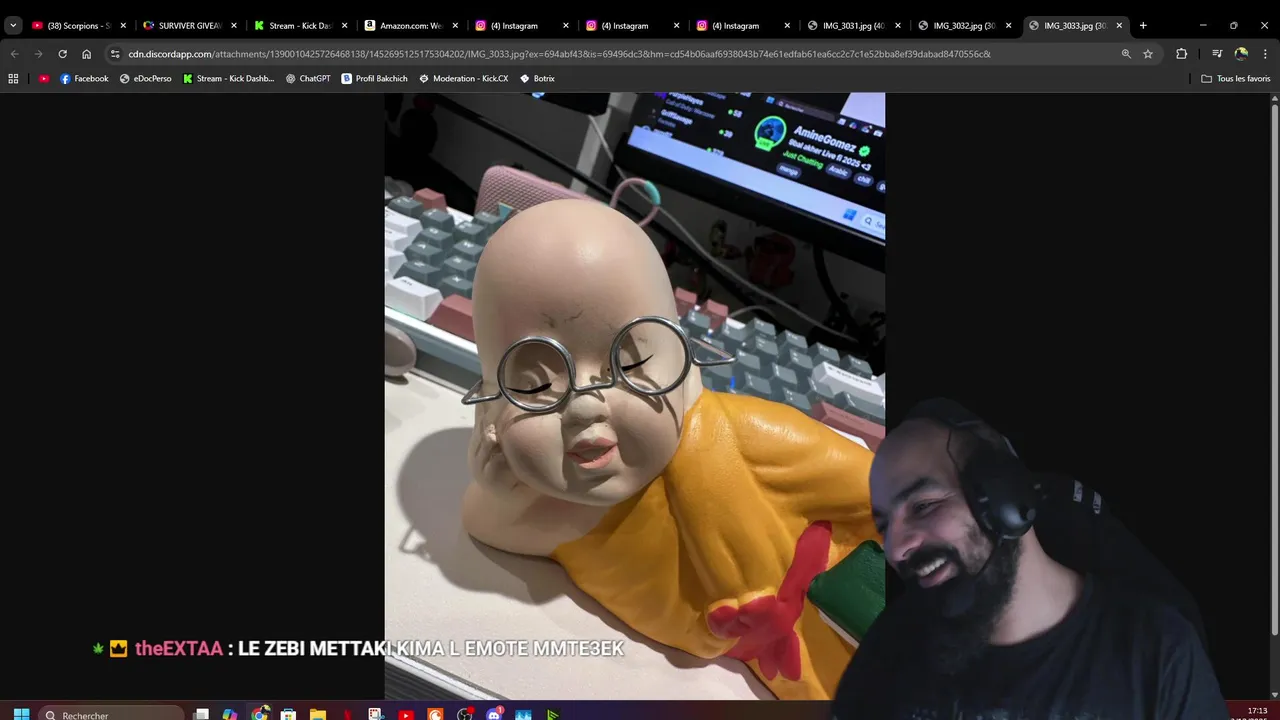This screenshot has width=1280, height=720.
Task: Click the scrollbar down arrow
Action: tap(1274, 694)
